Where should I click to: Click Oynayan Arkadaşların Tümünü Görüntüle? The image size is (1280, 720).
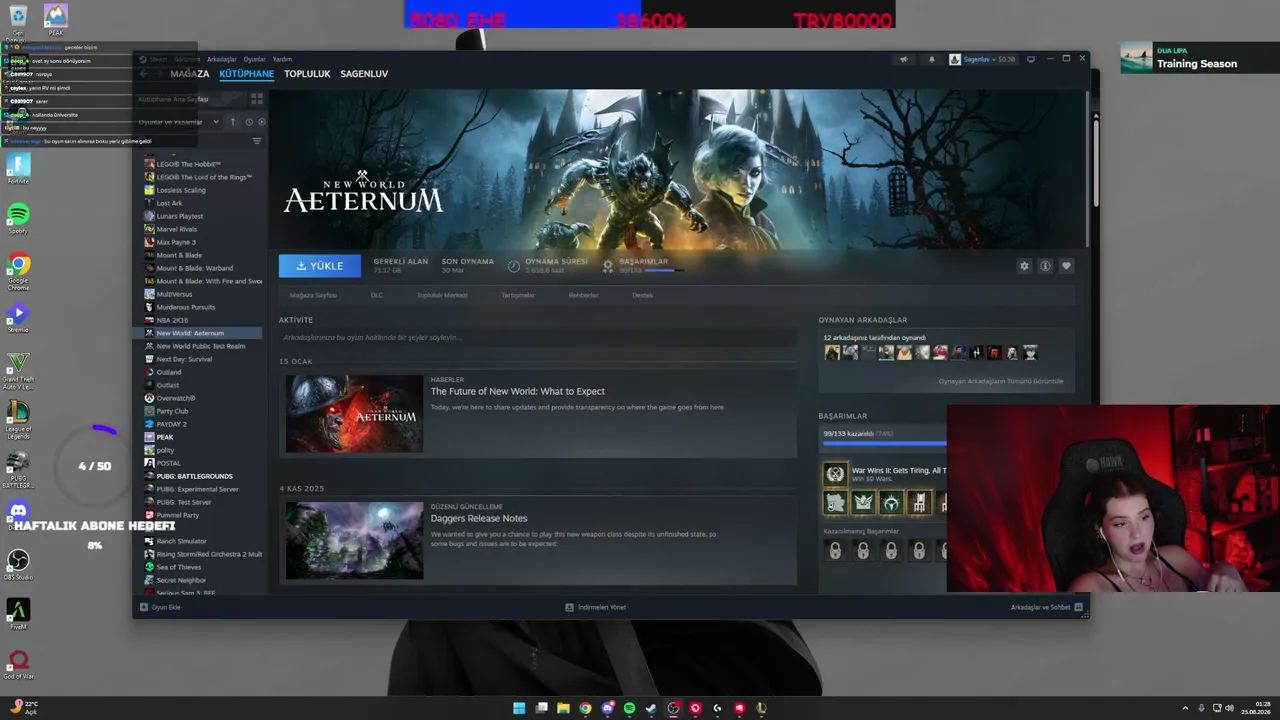coord(1001,381)
